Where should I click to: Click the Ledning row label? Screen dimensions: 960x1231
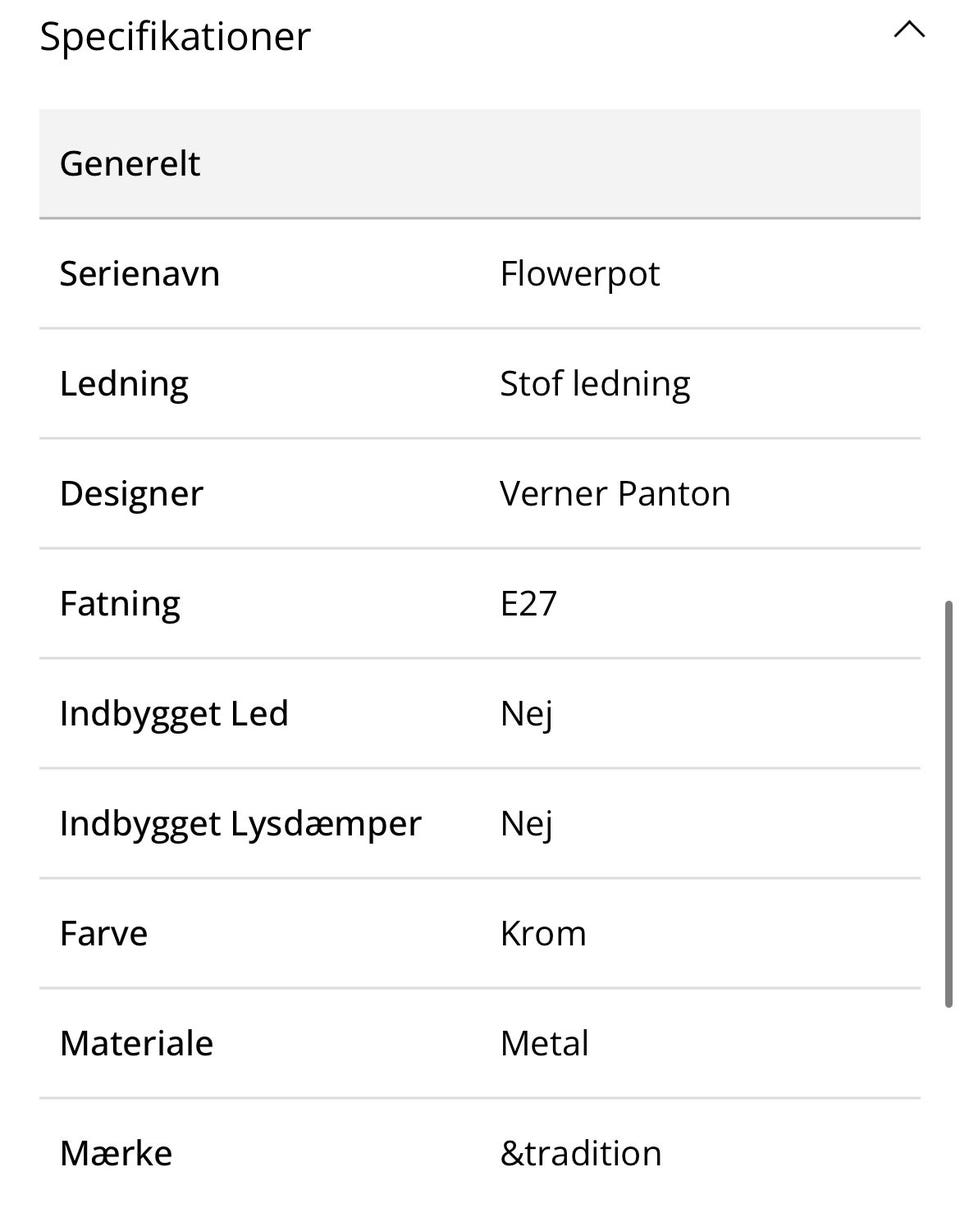123,383
